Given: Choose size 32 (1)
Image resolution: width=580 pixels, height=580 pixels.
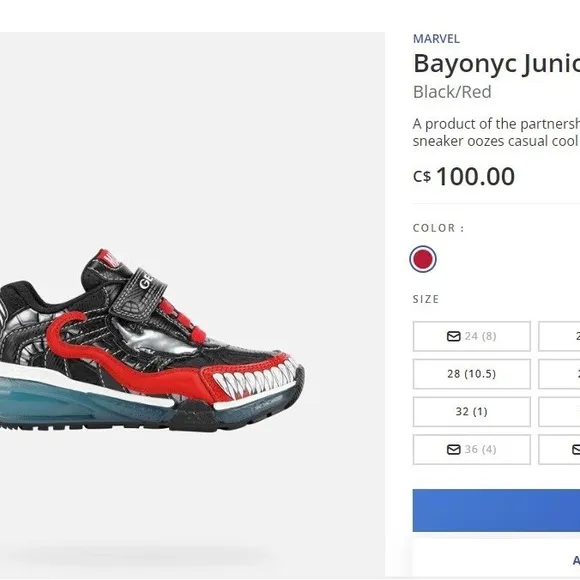Looking at the screenshot, I should click(472, 412).
